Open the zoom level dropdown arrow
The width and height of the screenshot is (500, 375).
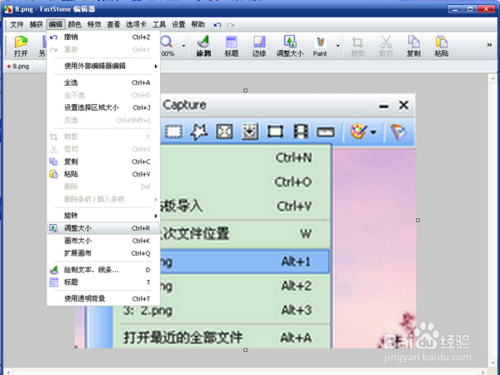coord(184,46)
